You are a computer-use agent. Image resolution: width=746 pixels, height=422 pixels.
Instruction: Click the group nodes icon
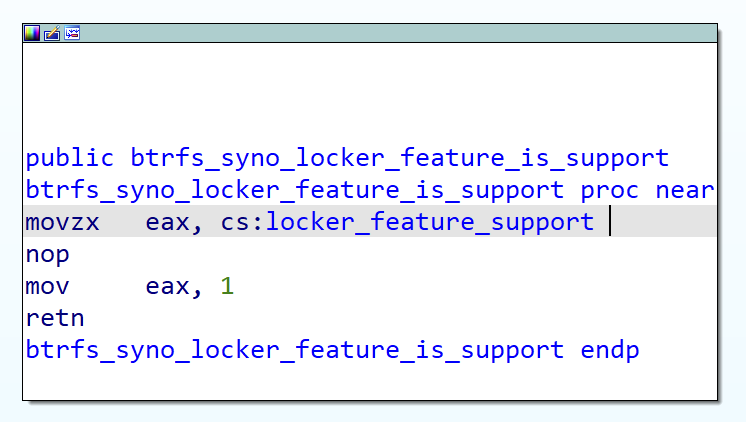72,33
